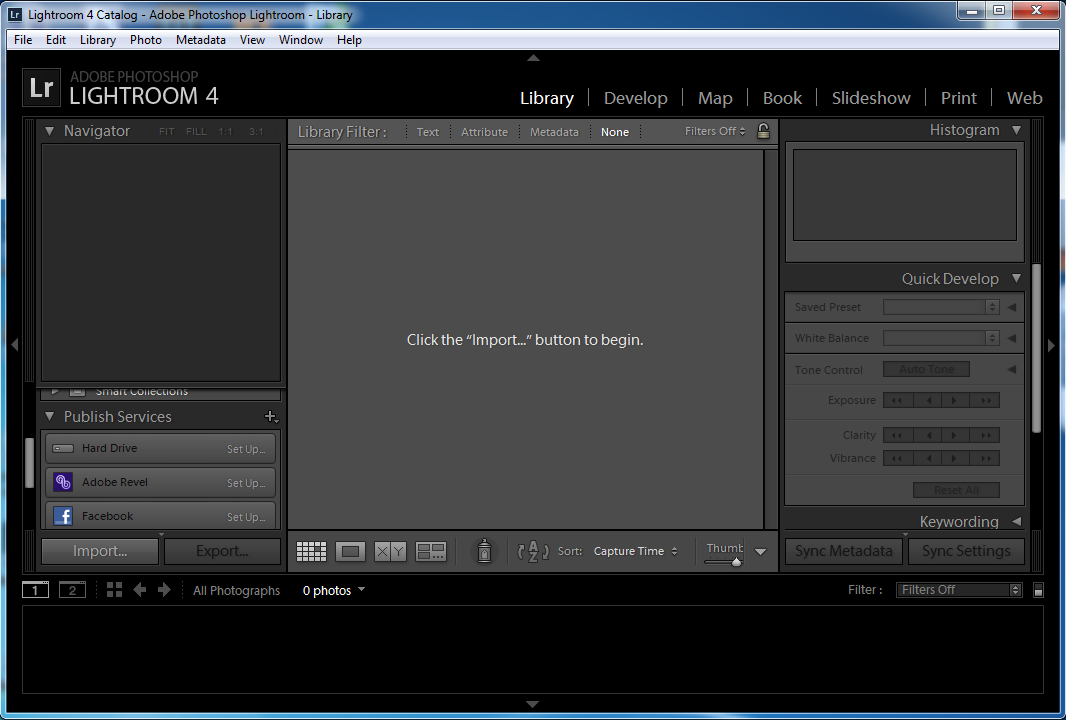Toggle sort direction A-Z icon
Image resolution: width=1066 pixels, height=720 pixels.
(533, 551)
